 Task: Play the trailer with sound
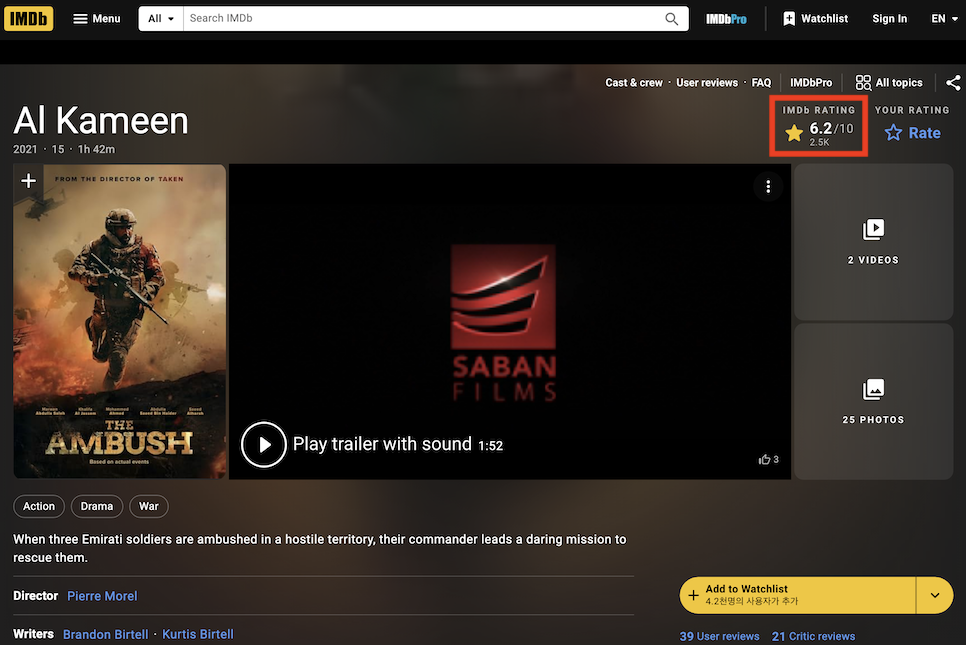tap(264, 444)
